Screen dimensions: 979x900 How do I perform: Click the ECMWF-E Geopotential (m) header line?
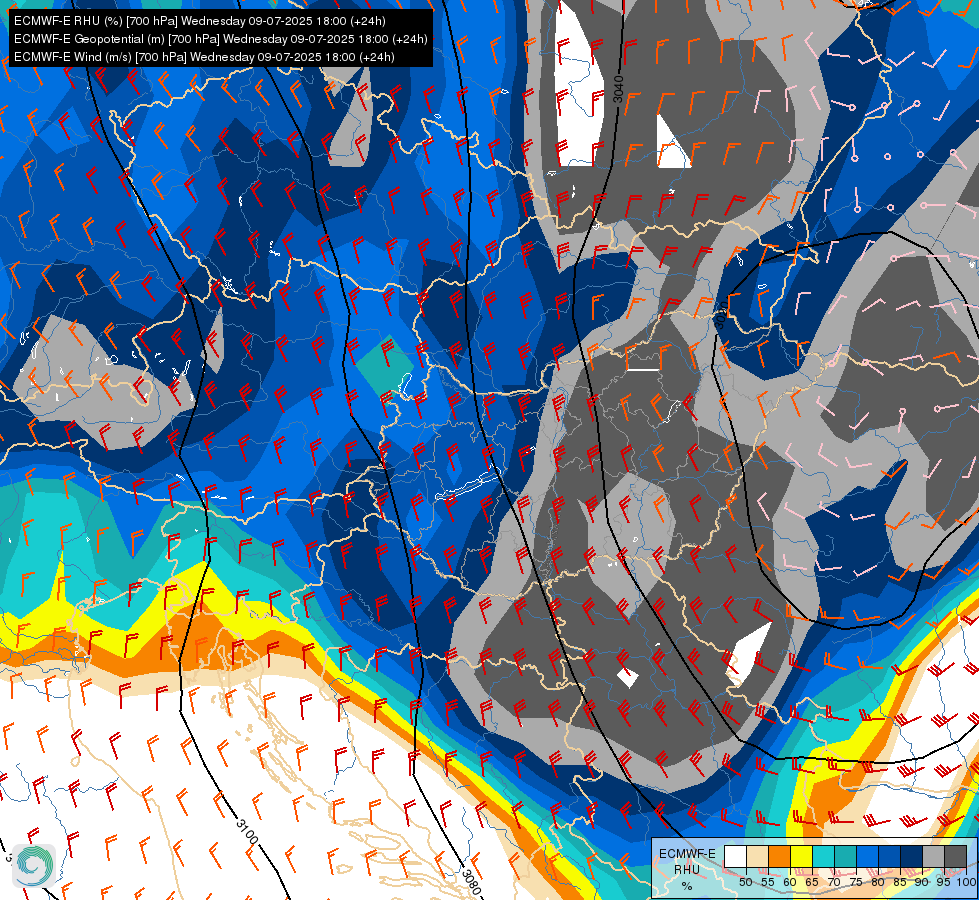[x=220, y=39]
